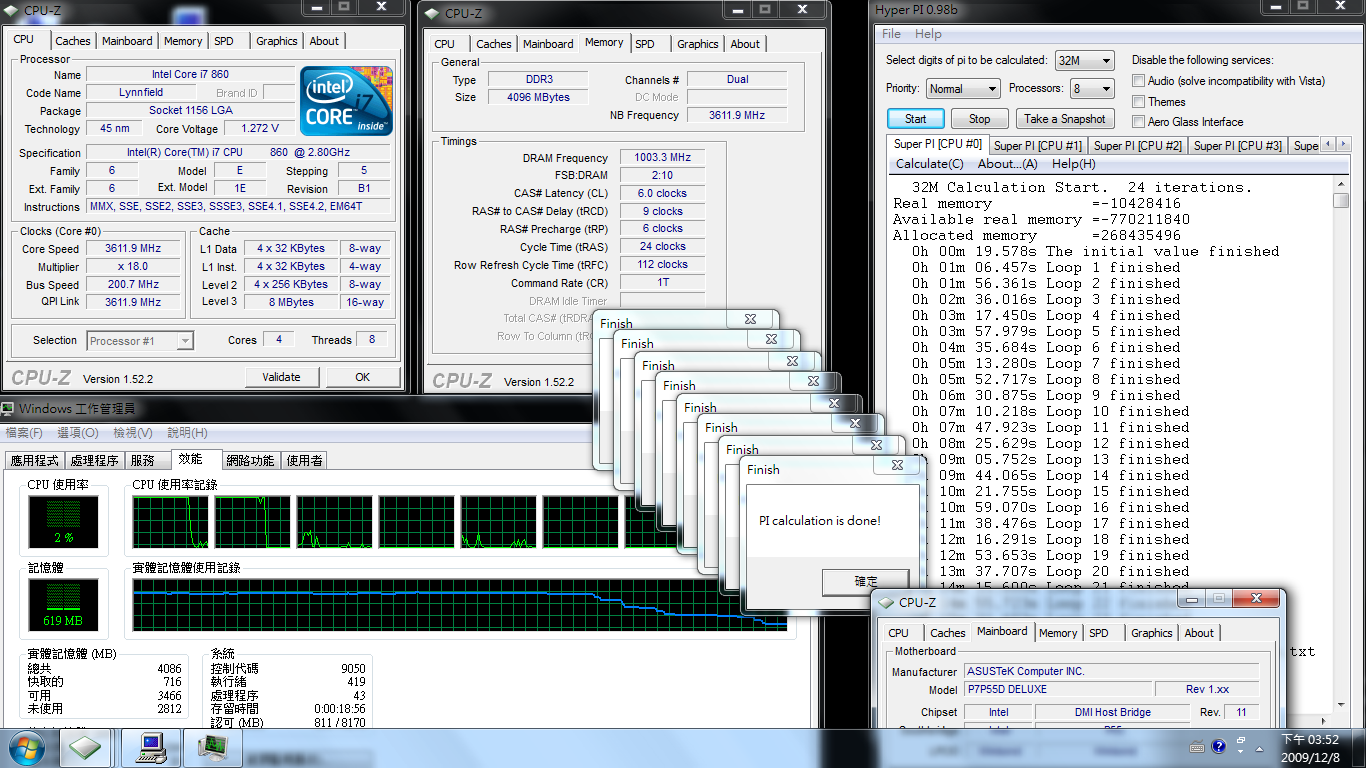Click the P7P55D DELUXE model field

point(1057,689)
